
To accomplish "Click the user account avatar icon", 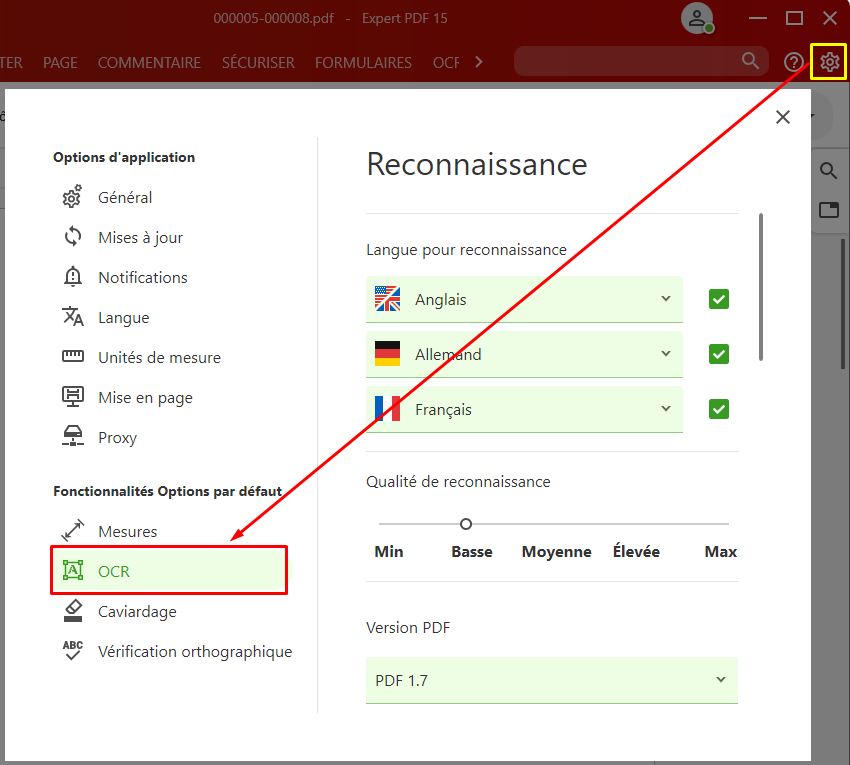I will coord(697,18).
